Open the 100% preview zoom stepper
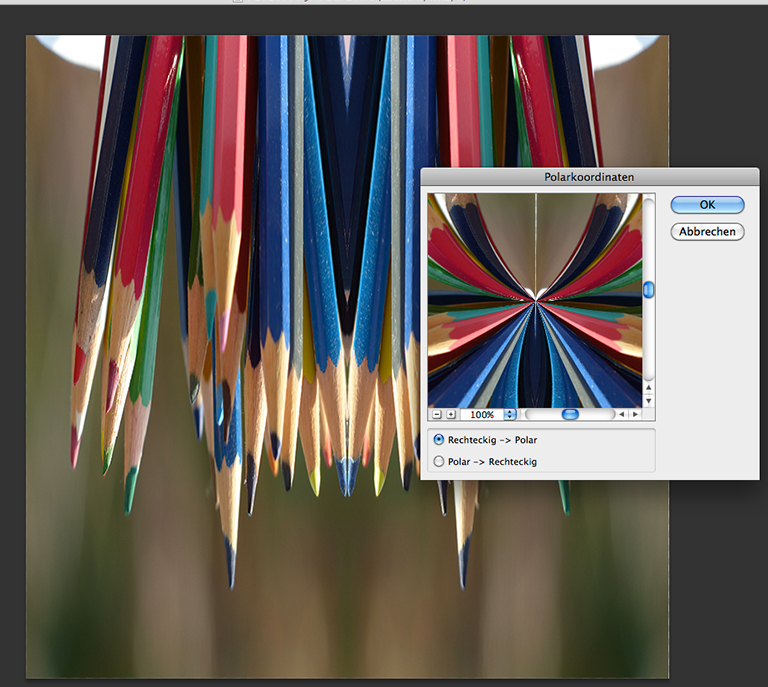Image resolution: width=768 pixels, height=687 pixels. click(x=510, y=414)
